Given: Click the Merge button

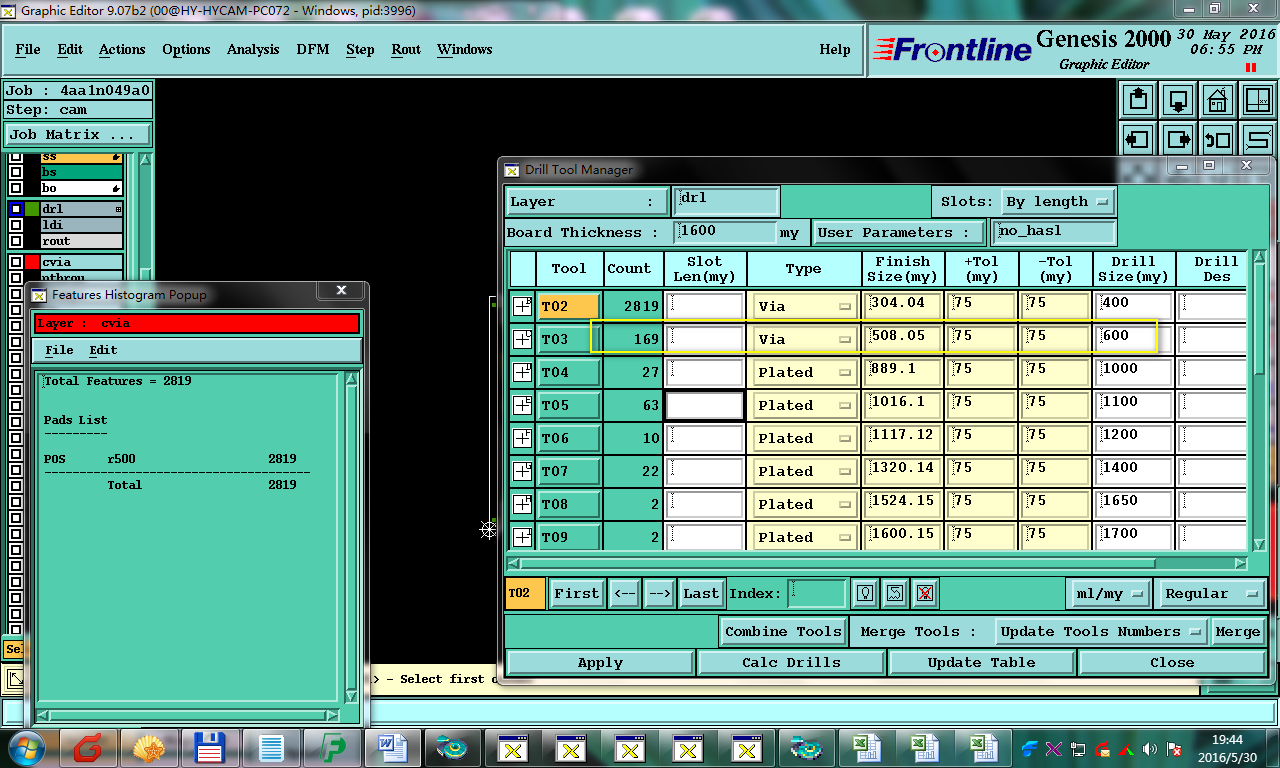Looking at the screenshot, I should (1237, 631).
